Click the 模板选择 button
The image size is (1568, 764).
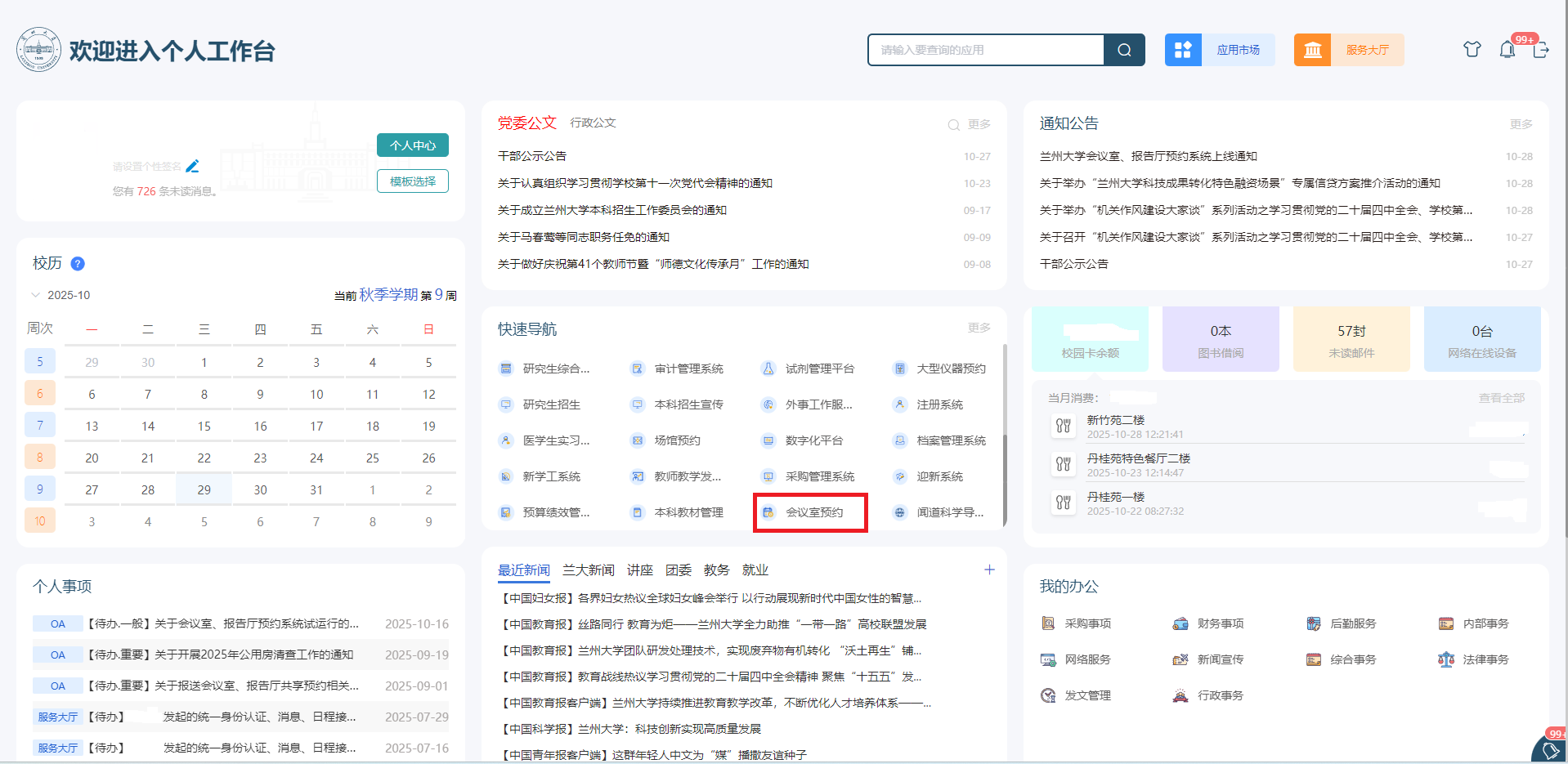tap(412, 181)
